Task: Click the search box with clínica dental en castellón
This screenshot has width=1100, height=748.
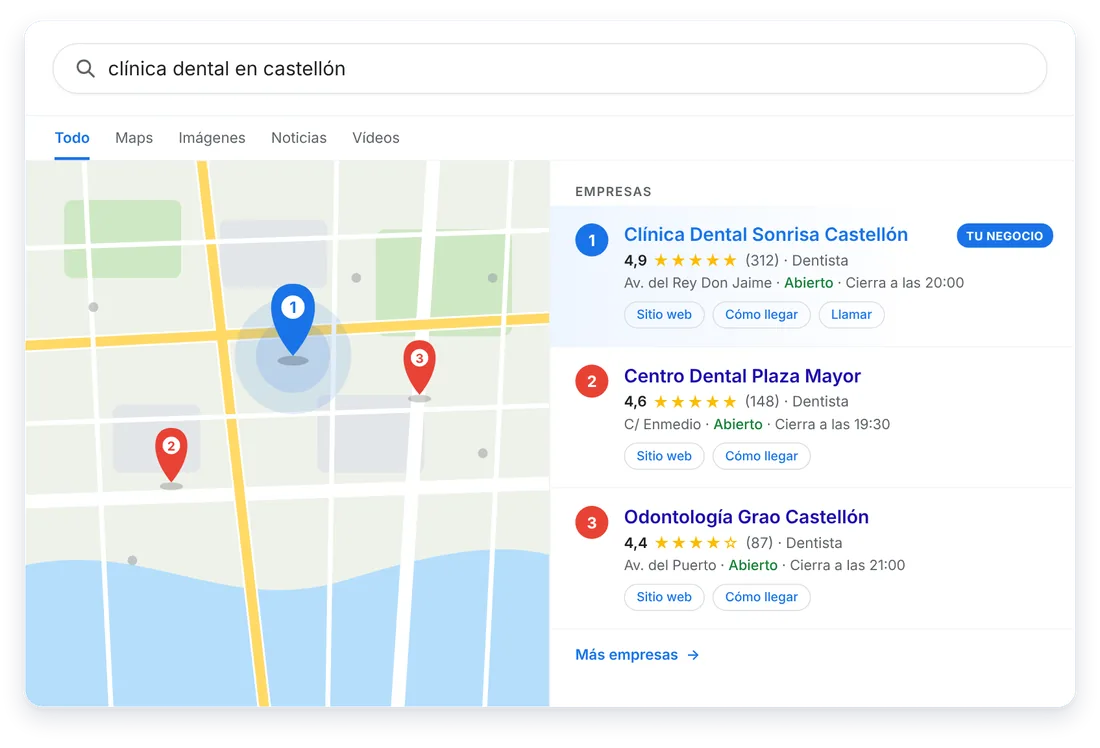Action: coord(550,69)
